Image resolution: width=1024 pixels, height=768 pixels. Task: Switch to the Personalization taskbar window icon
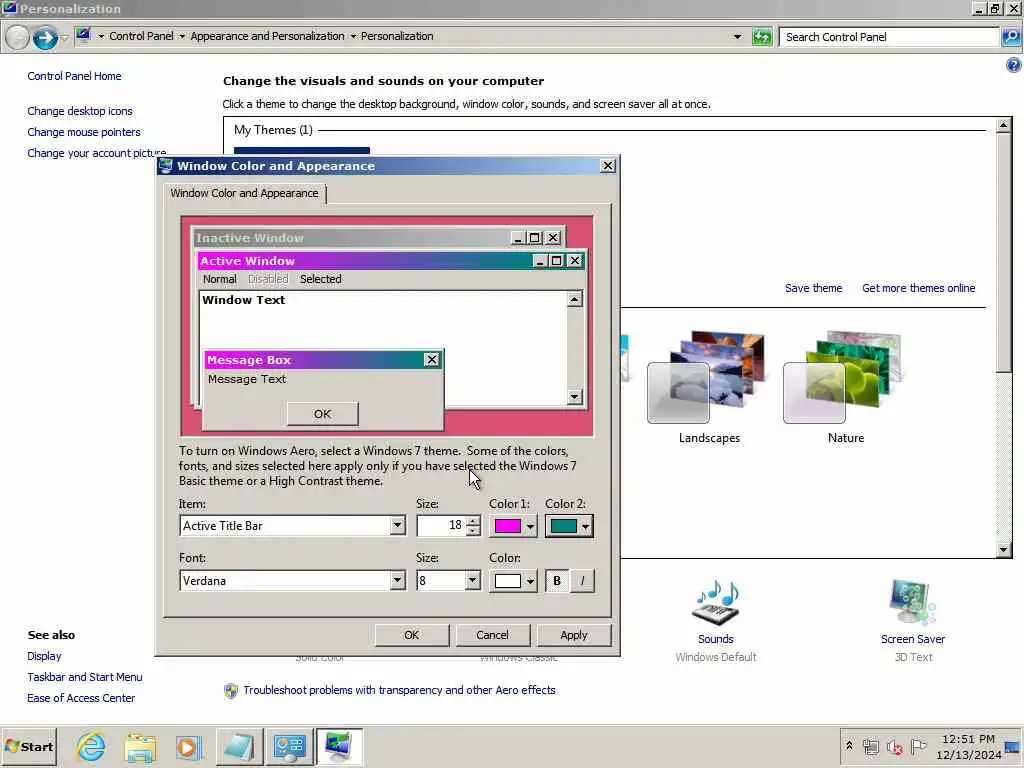click(x=338, y=747)
